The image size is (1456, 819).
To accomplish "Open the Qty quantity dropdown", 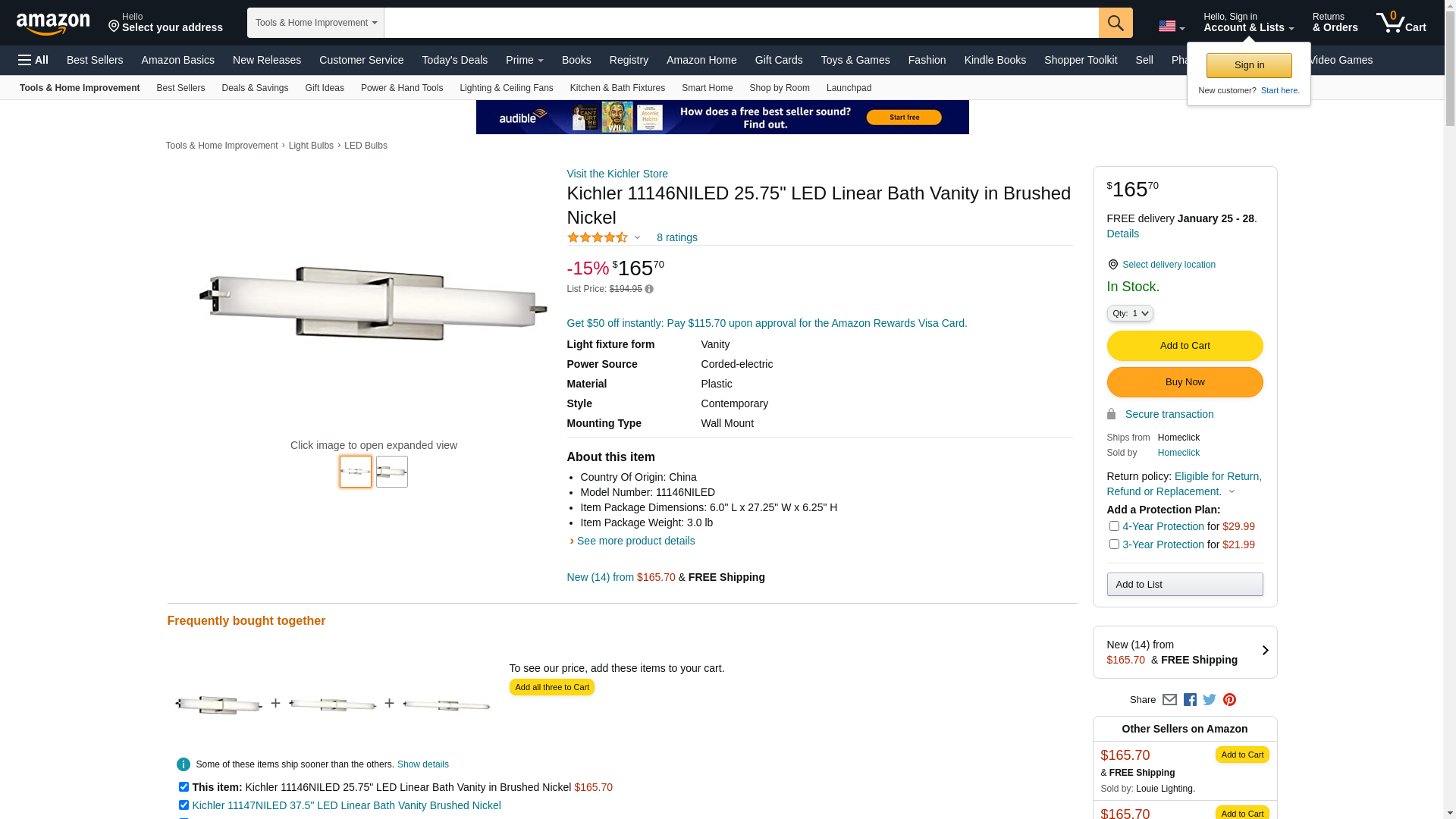I will pos(1130,313).
